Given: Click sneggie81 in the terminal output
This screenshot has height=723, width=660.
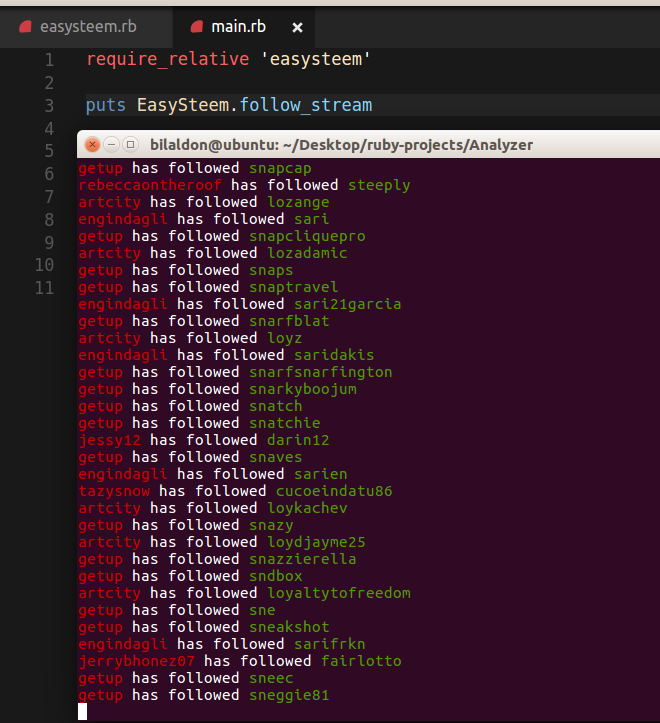Looking at the screenshot, I should 289,696.
